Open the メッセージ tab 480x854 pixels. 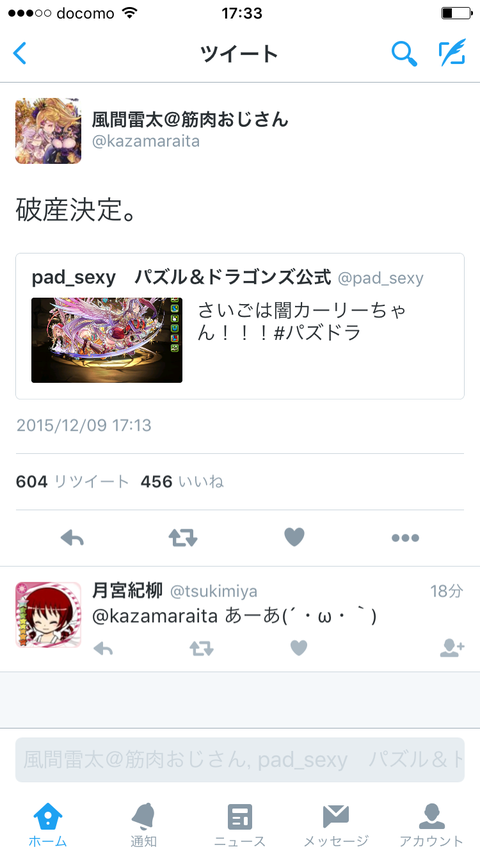point(336,825)
